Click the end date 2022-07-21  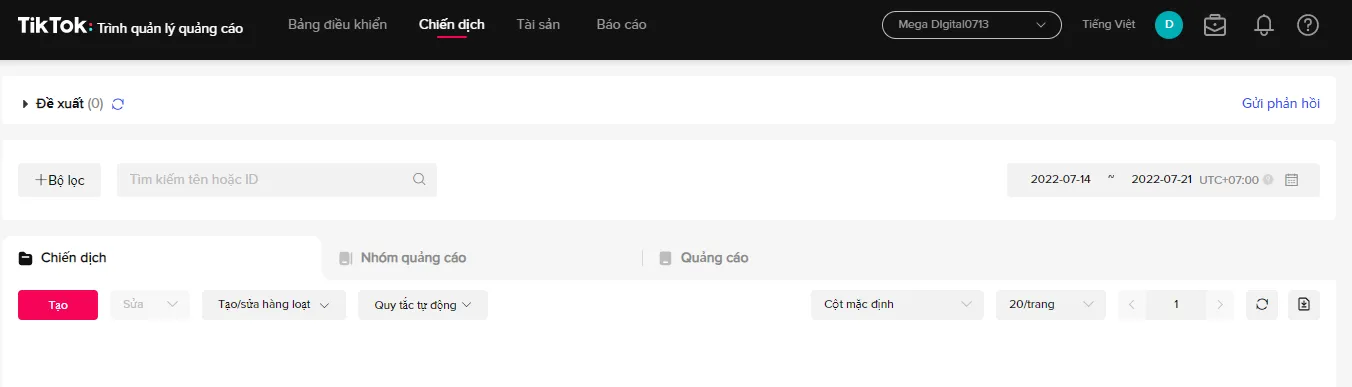click(x=1161, y=180)
